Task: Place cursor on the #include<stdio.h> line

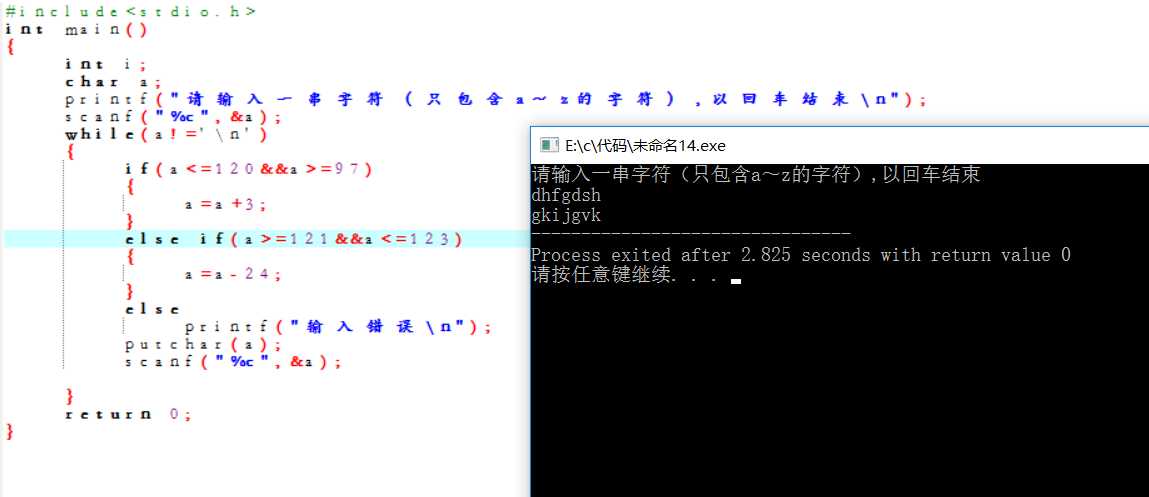Action: pos(130,11)
